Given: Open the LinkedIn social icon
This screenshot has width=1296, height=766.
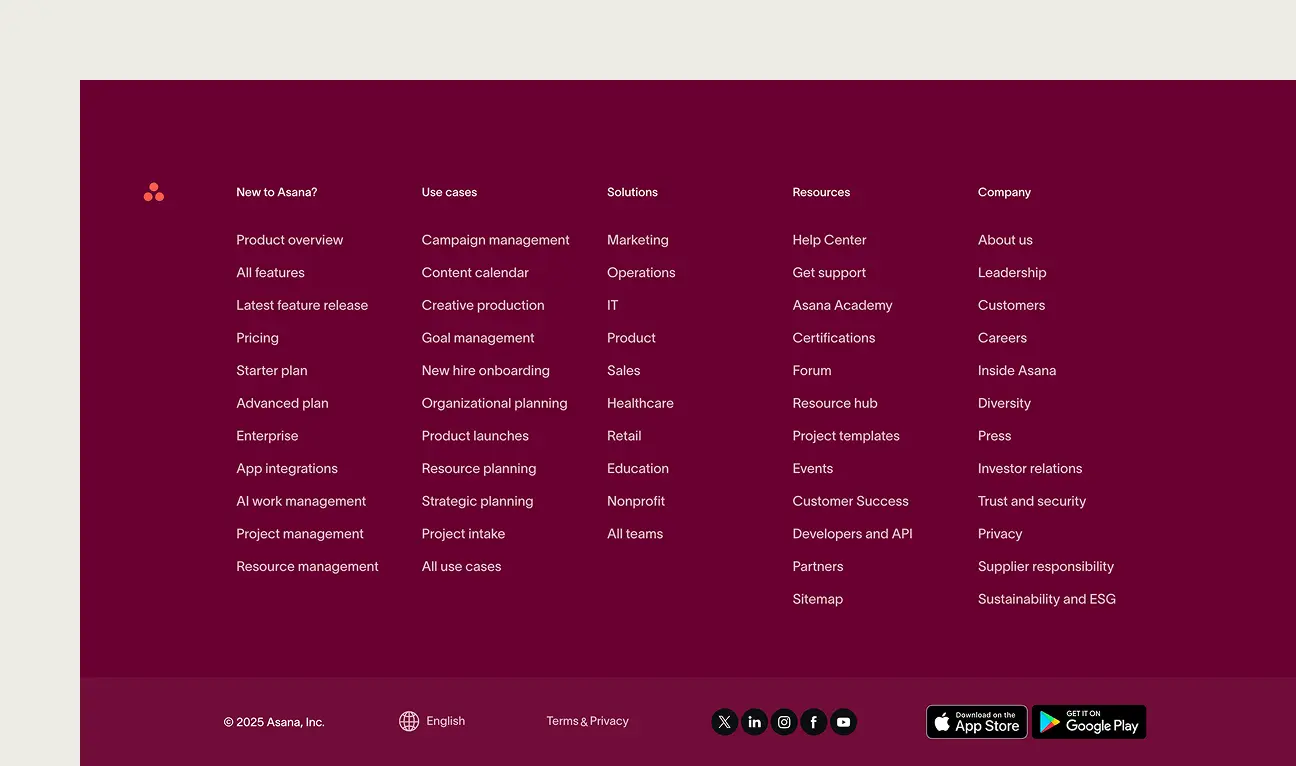Looking at the screenshot, I should [x=755, y=722].
